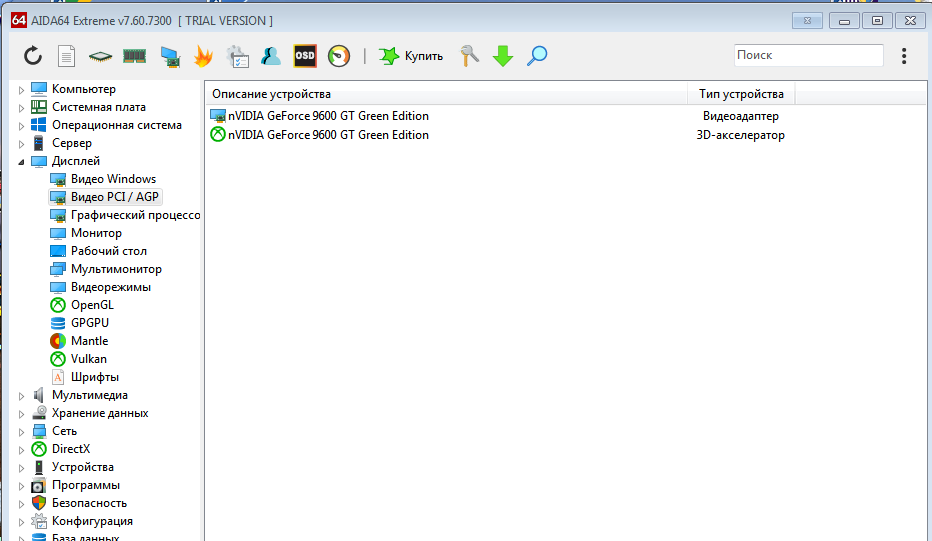Expand the Мультимедиа tree node

[x=21, y=396]
